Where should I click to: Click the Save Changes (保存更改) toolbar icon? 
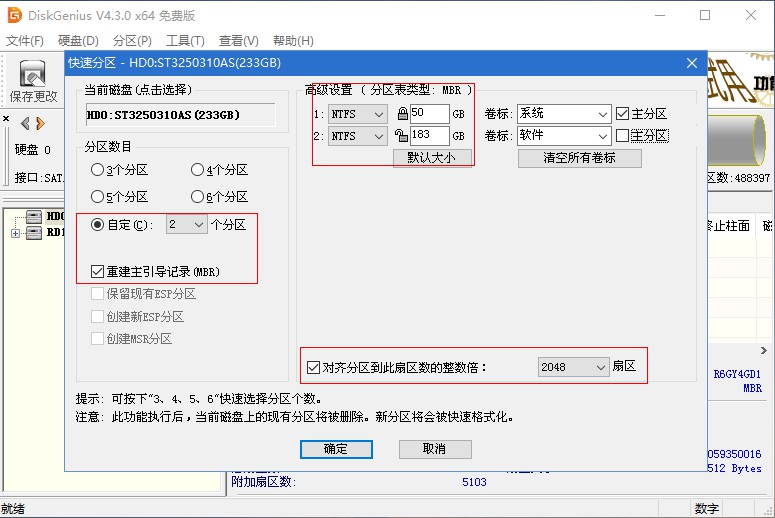pyautogui.click(x=33, y=81)
